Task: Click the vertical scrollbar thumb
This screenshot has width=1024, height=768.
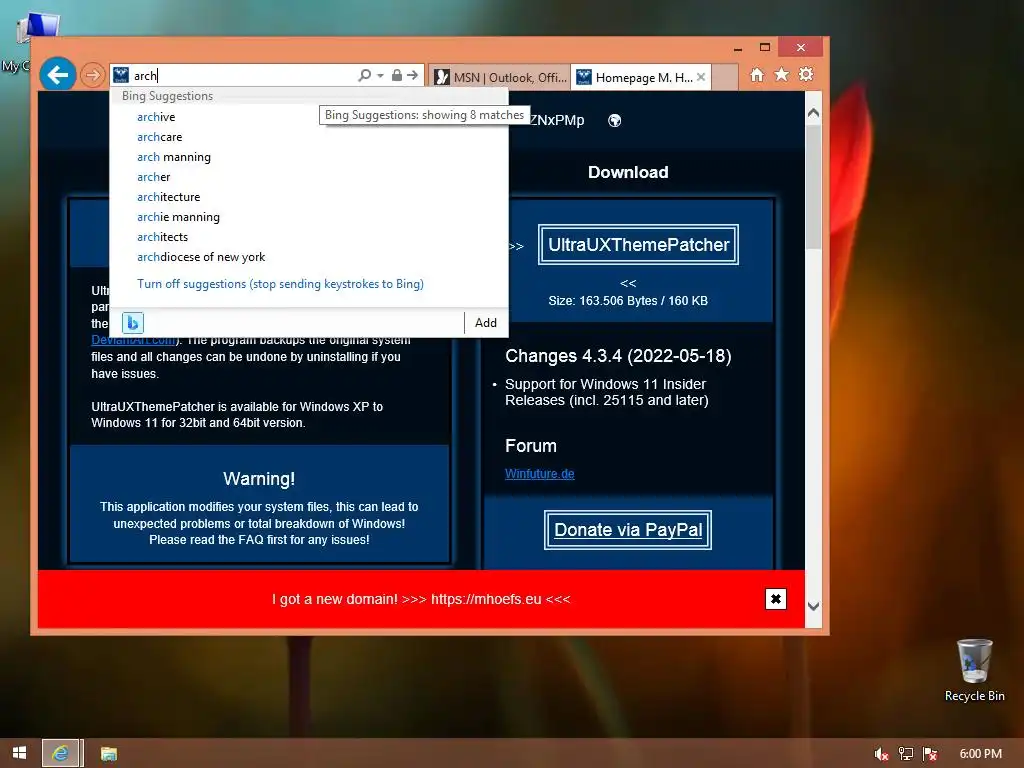Action: (x=813, y=187)
